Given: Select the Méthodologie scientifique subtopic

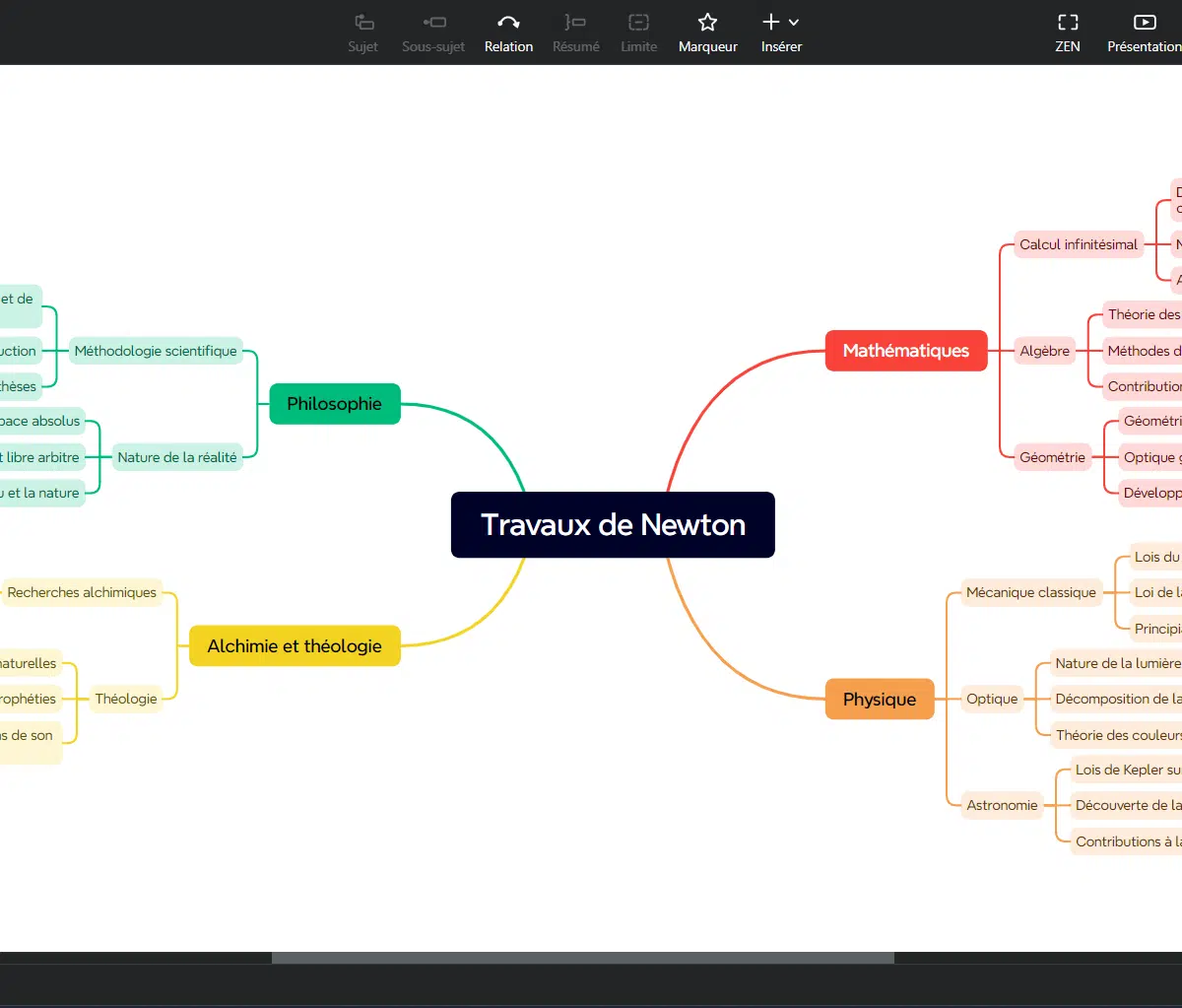Looking at the screenshot, I should coord(156,351).
